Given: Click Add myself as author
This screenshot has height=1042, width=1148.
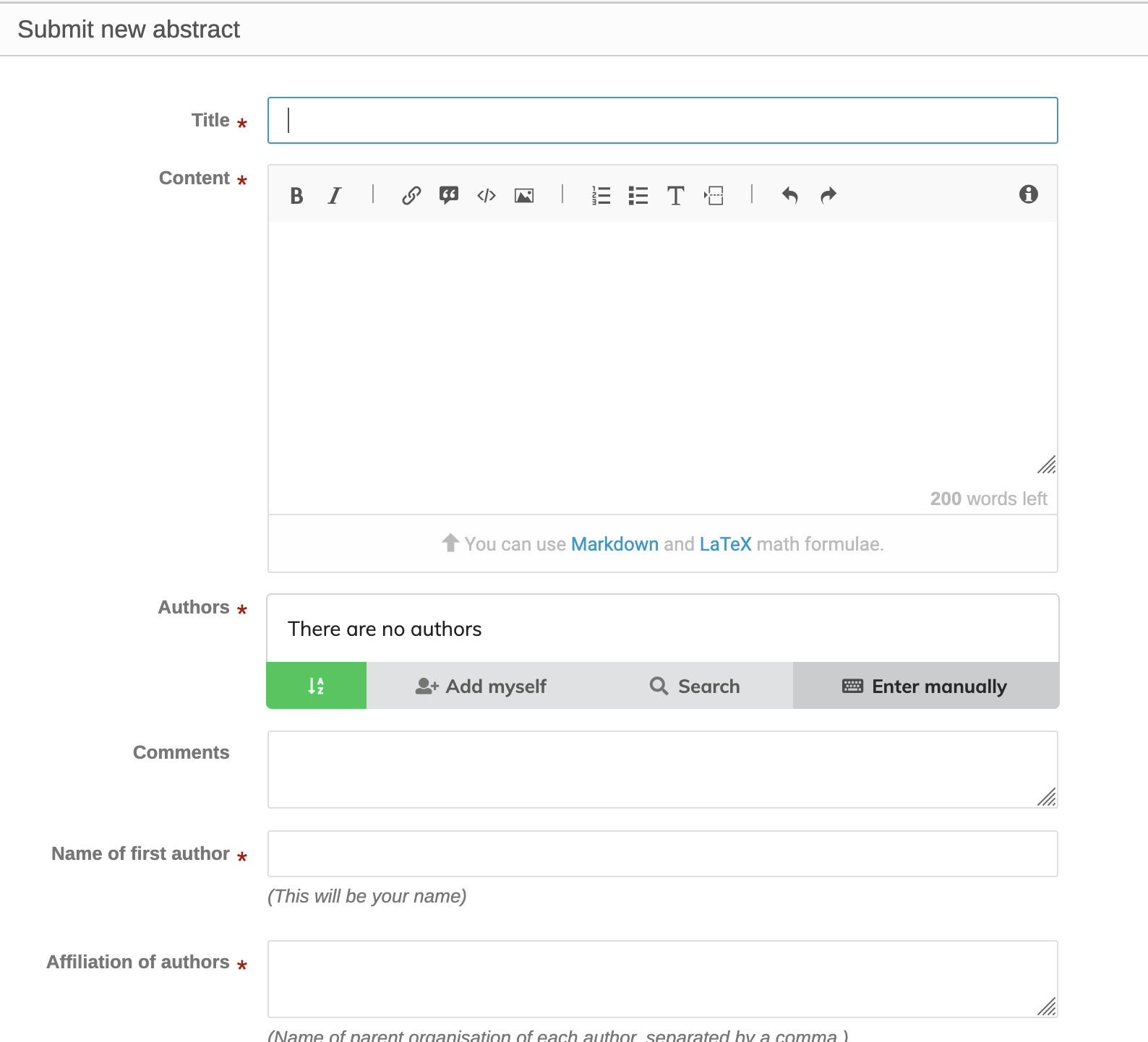Looking at the screenshot, I should (481, 686).
